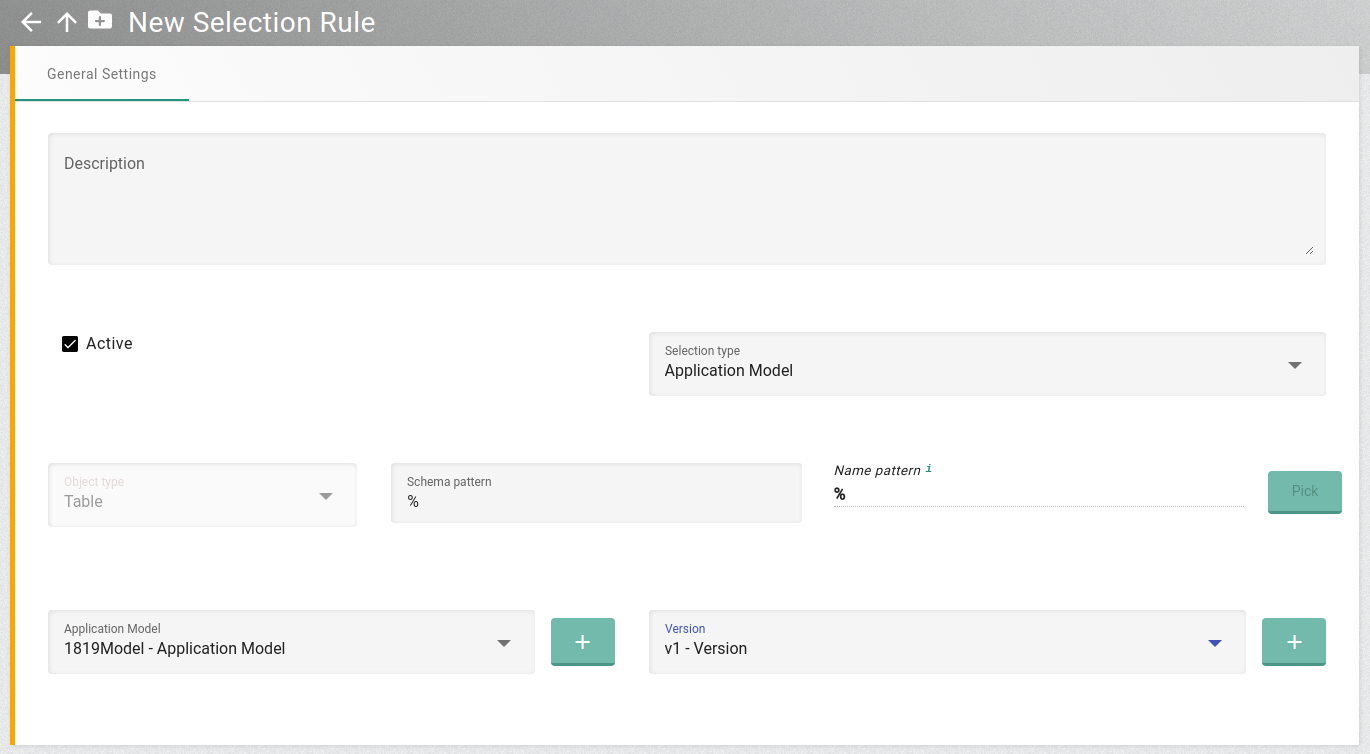
Task: Switch to the General Settings tab
Action: point(101,73)
